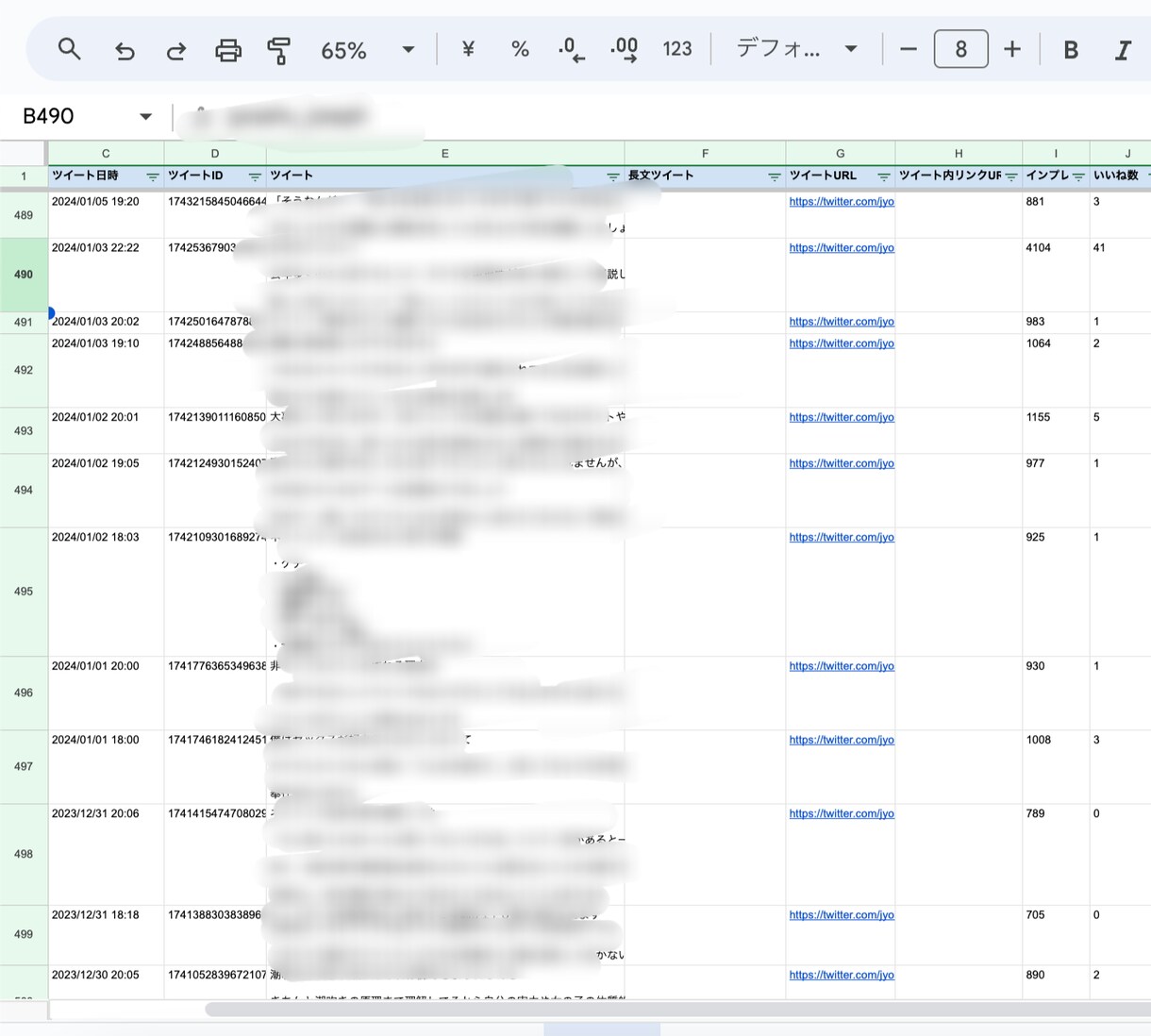Open the twitter link in row 493
The image size is (1151, 1036).
(842, 417)
